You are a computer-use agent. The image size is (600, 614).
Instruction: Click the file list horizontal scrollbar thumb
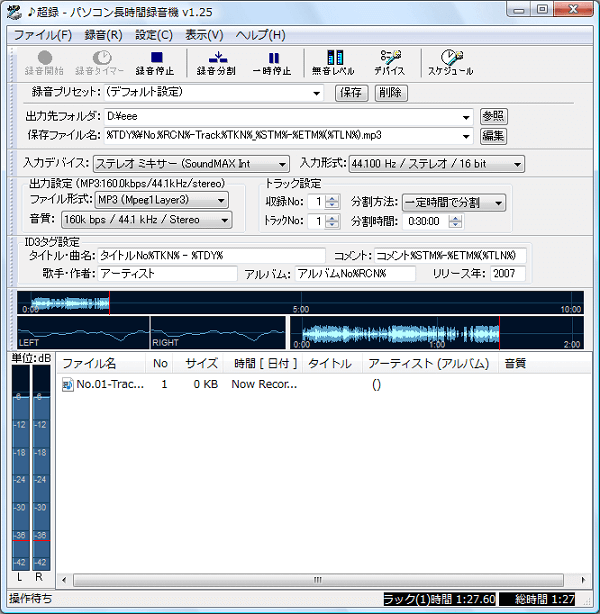point(318,580)
